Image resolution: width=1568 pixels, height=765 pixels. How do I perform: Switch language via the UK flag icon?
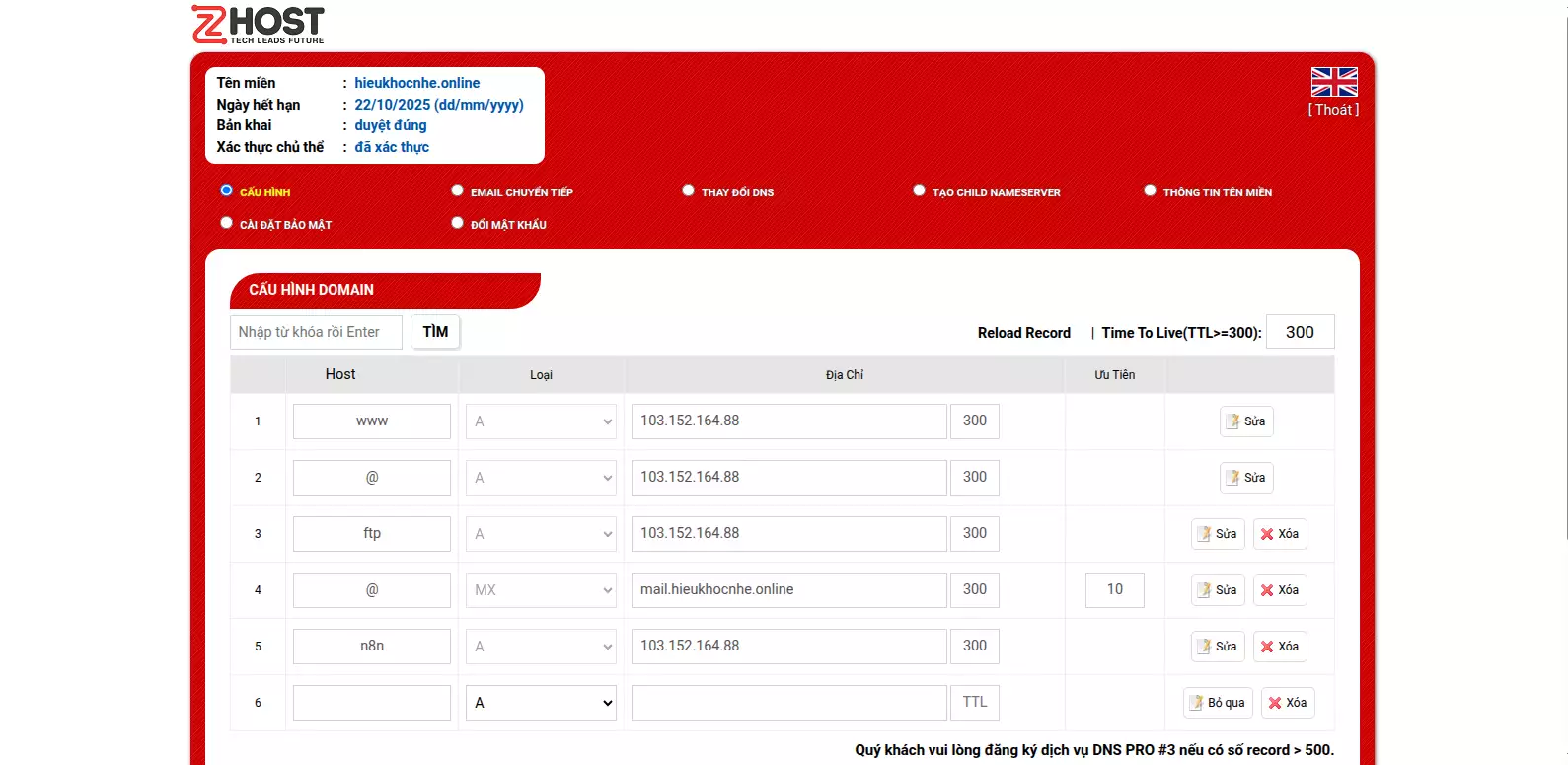(x=1333, y=82)
